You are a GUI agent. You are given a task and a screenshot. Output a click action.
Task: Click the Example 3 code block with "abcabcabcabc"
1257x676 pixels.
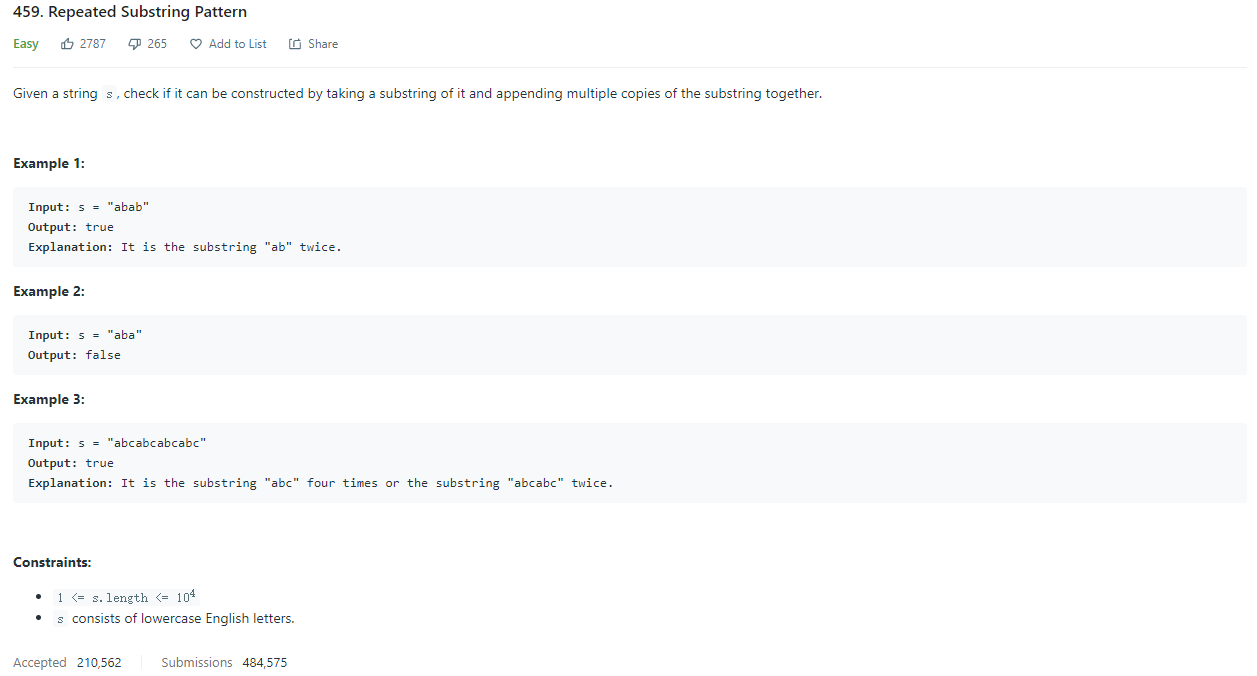(x=630, y=463)
